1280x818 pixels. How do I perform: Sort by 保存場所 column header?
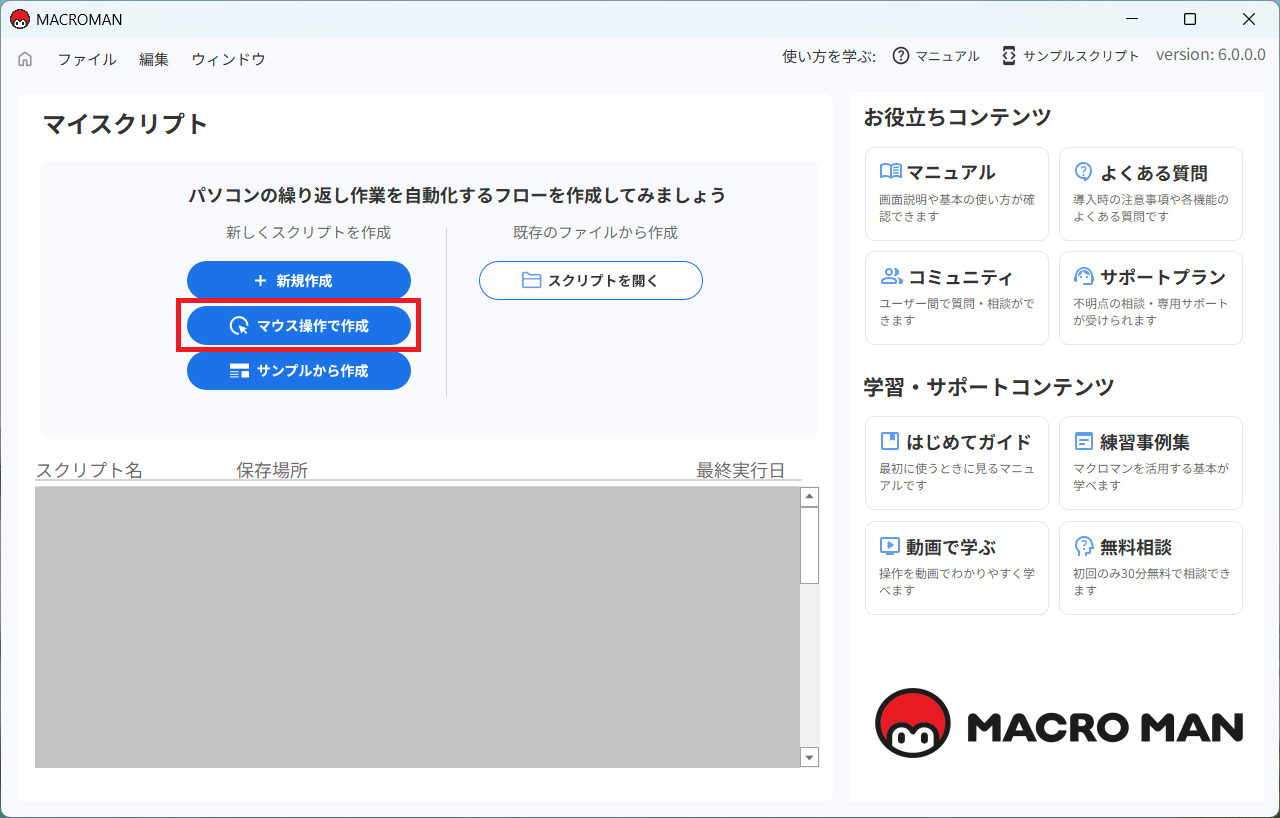click(272, 470)
